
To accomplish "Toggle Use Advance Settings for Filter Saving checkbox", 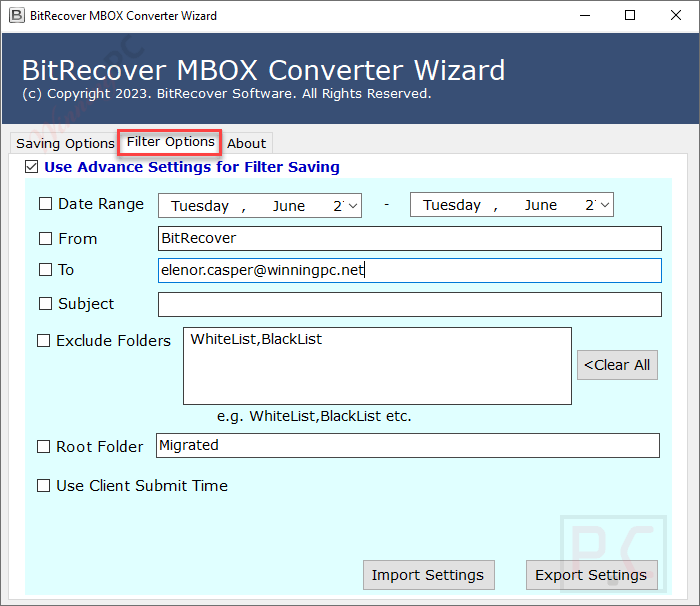I will click(x=31, y=167).
